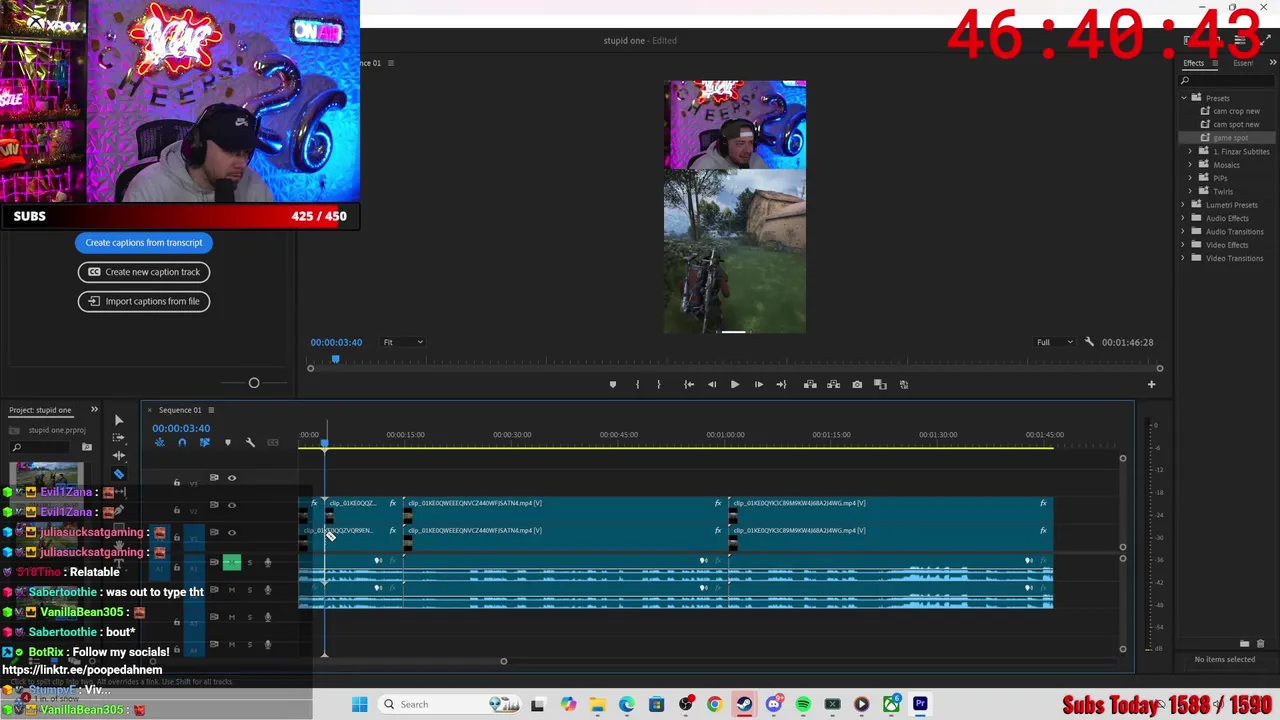The height and width of the screenshot is (720, 1280).
Task: Open the Project: stupid one tab
Action: click(40, 410)
